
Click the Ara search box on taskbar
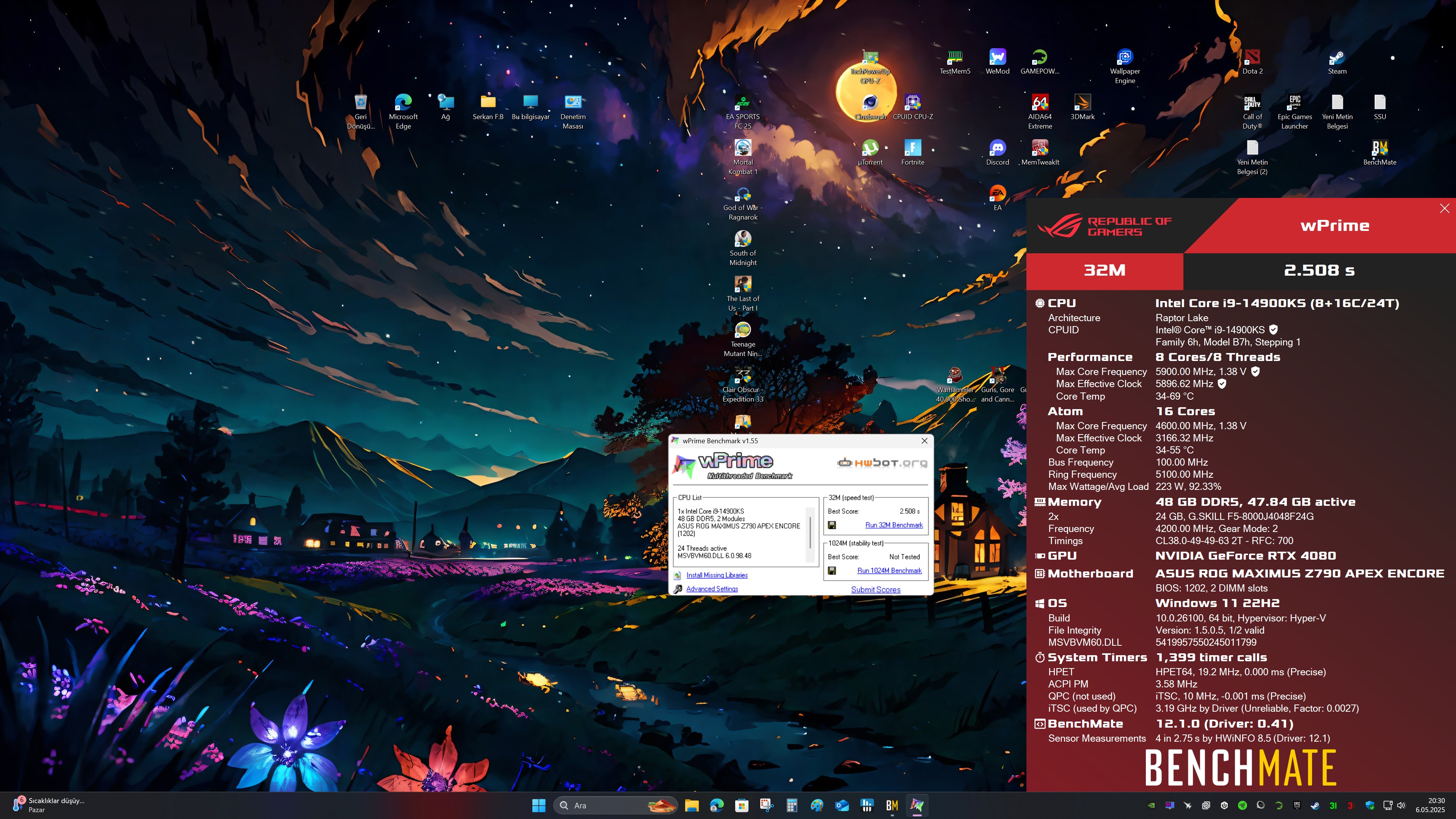[x=615, y=805]
